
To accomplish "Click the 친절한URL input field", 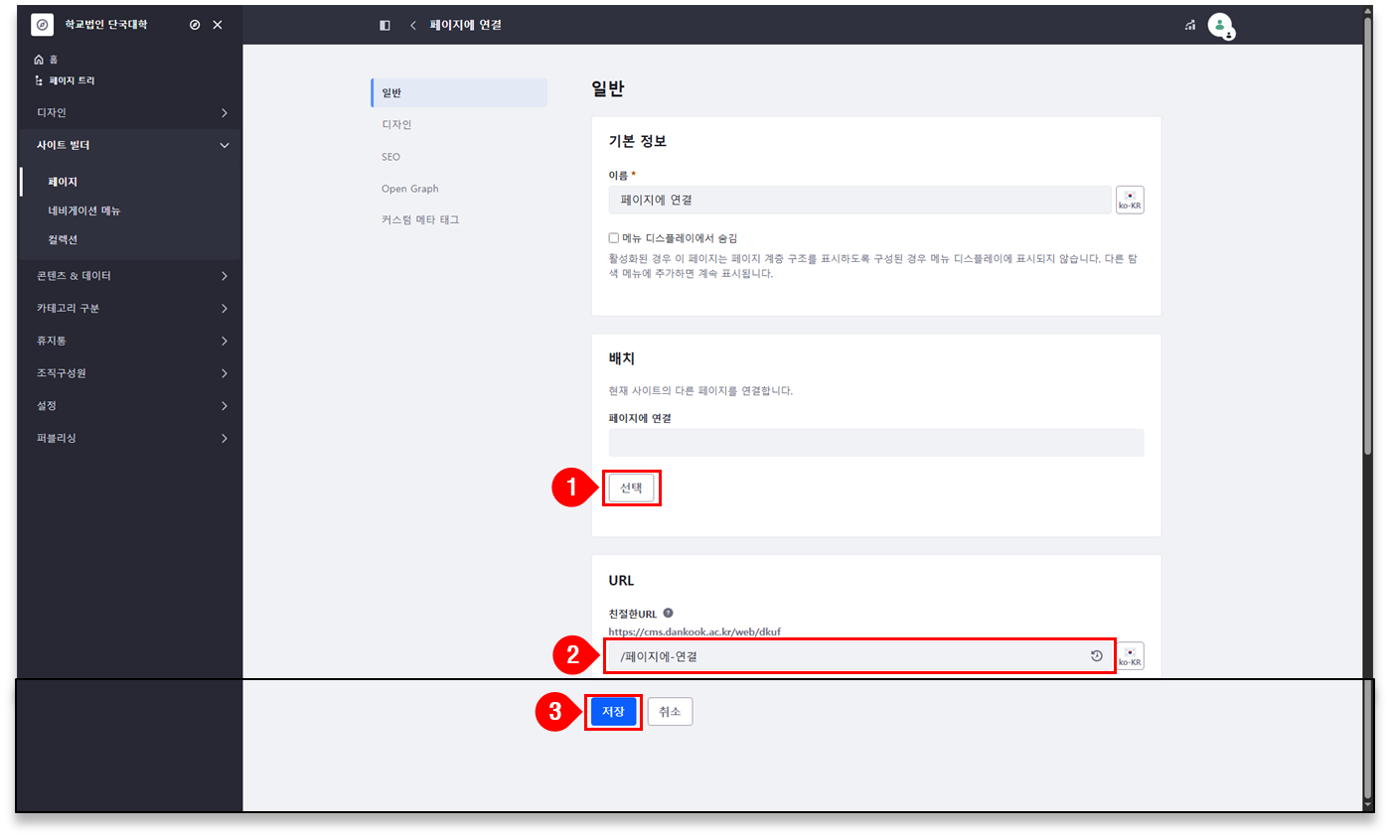I will (850, 657).
